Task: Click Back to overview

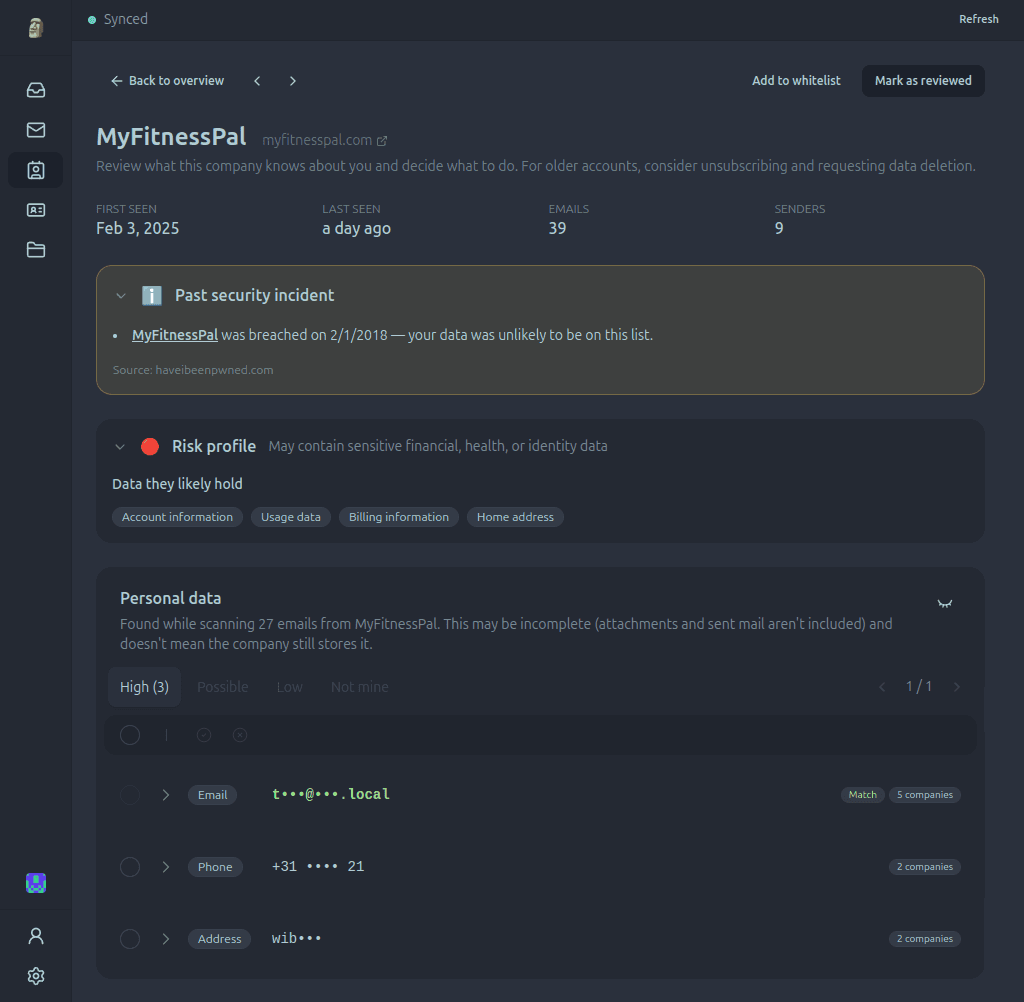Action: (167, 81)
